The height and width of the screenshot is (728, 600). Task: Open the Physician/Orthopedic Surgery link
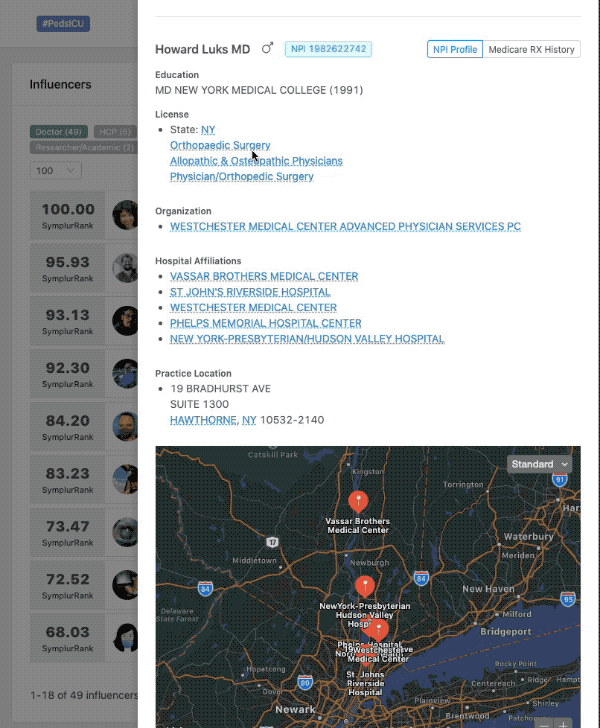[241, 176]
